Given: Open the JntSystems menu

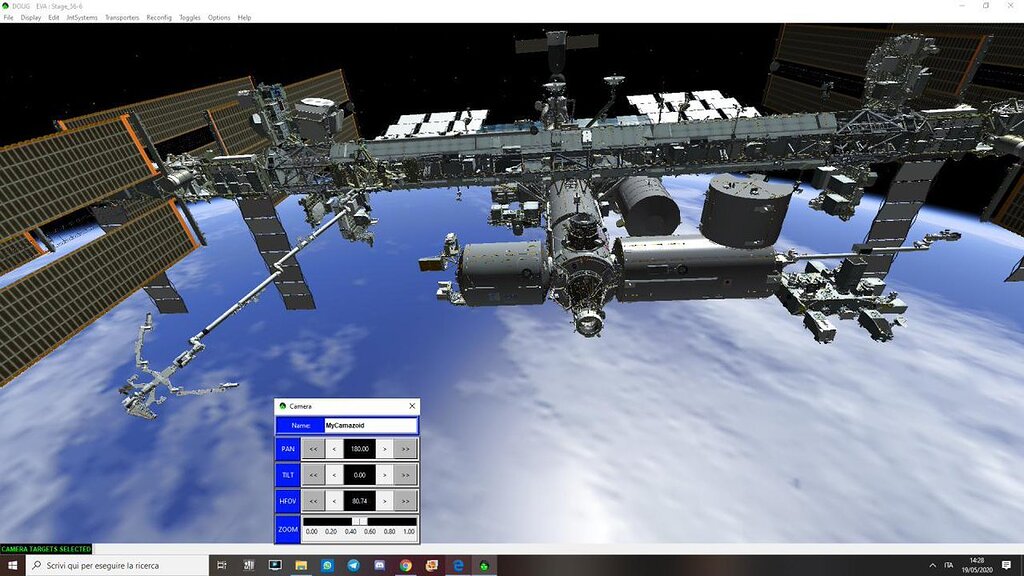Looking at the screenshot, I should tap(82, 18).
